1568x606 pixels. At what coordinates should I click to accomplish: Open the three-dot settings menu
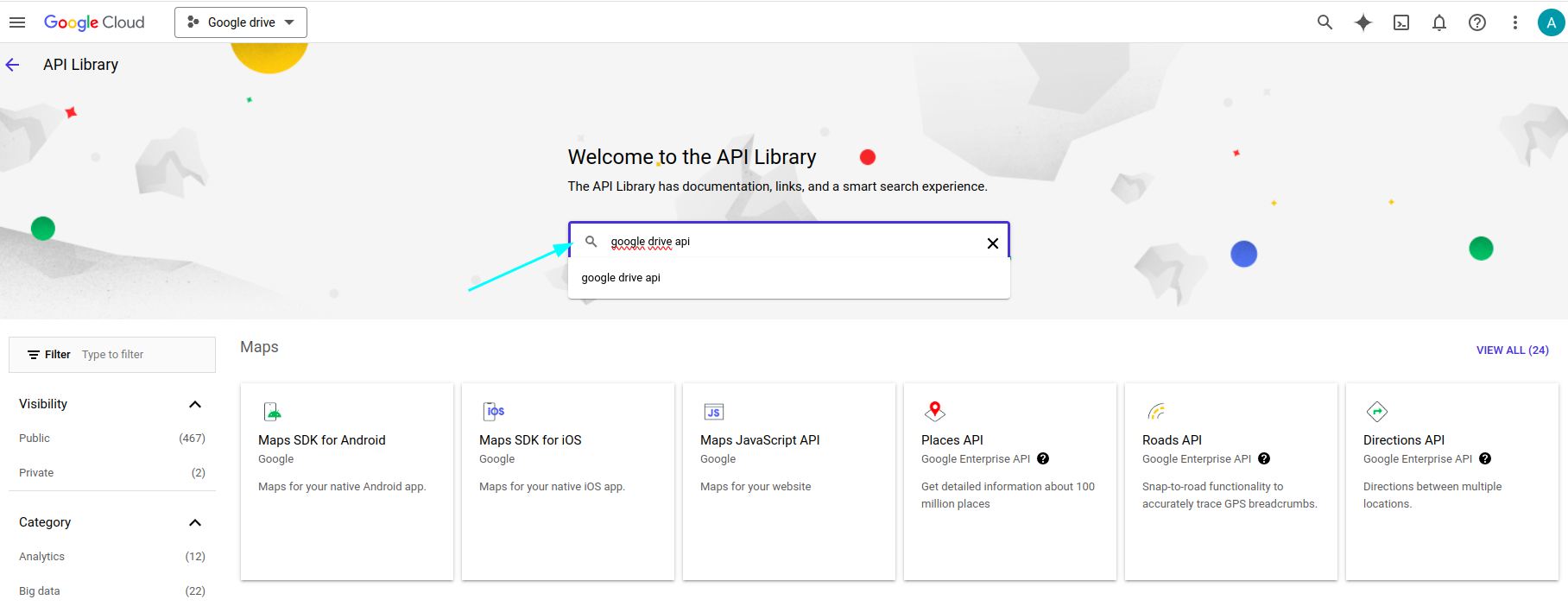[1514, 22]
